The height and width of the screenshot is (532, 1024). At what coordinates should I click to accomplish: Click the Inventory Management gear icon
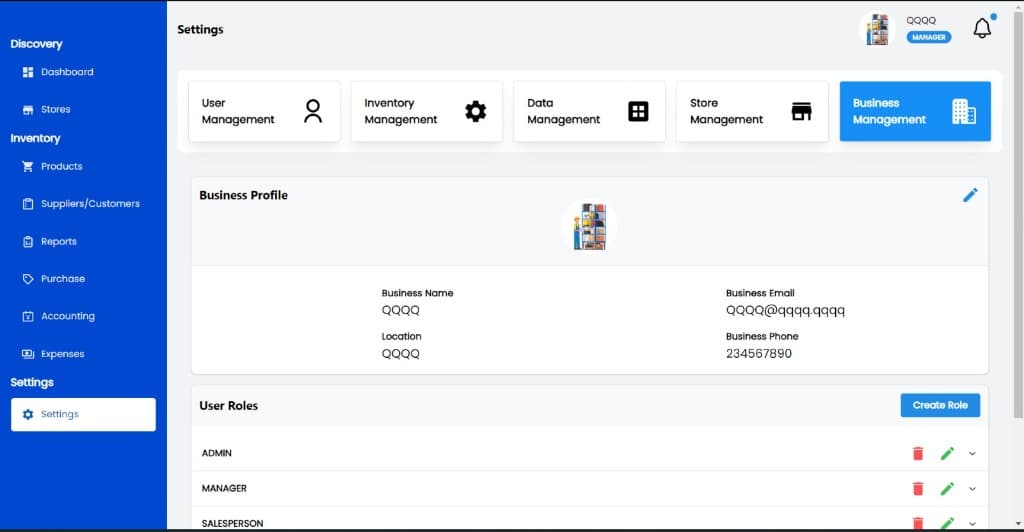coord(475,111)
